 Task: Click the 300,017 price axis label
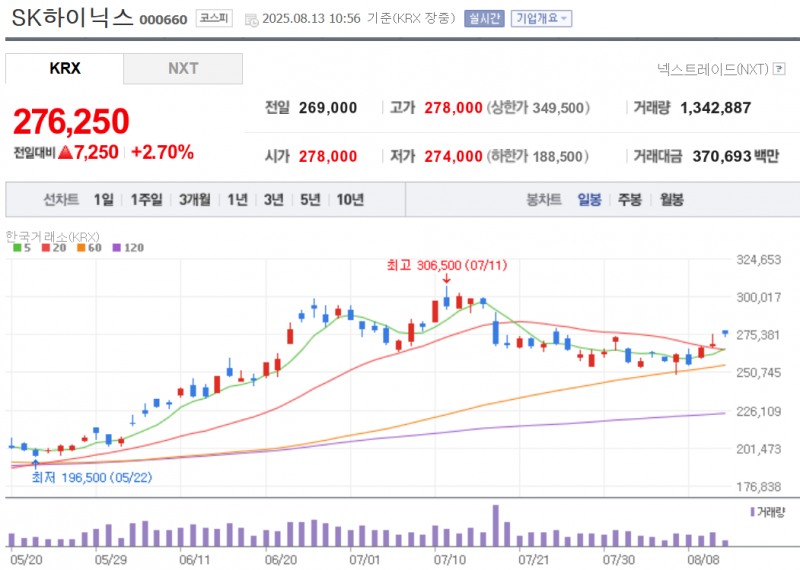759,298
